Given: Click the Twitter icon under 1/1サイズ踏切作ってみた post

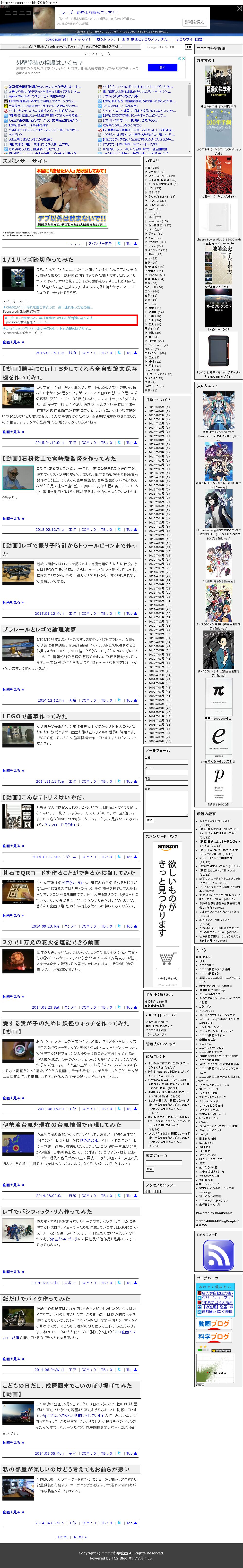Looking at the screenshot, I should 119,353.
